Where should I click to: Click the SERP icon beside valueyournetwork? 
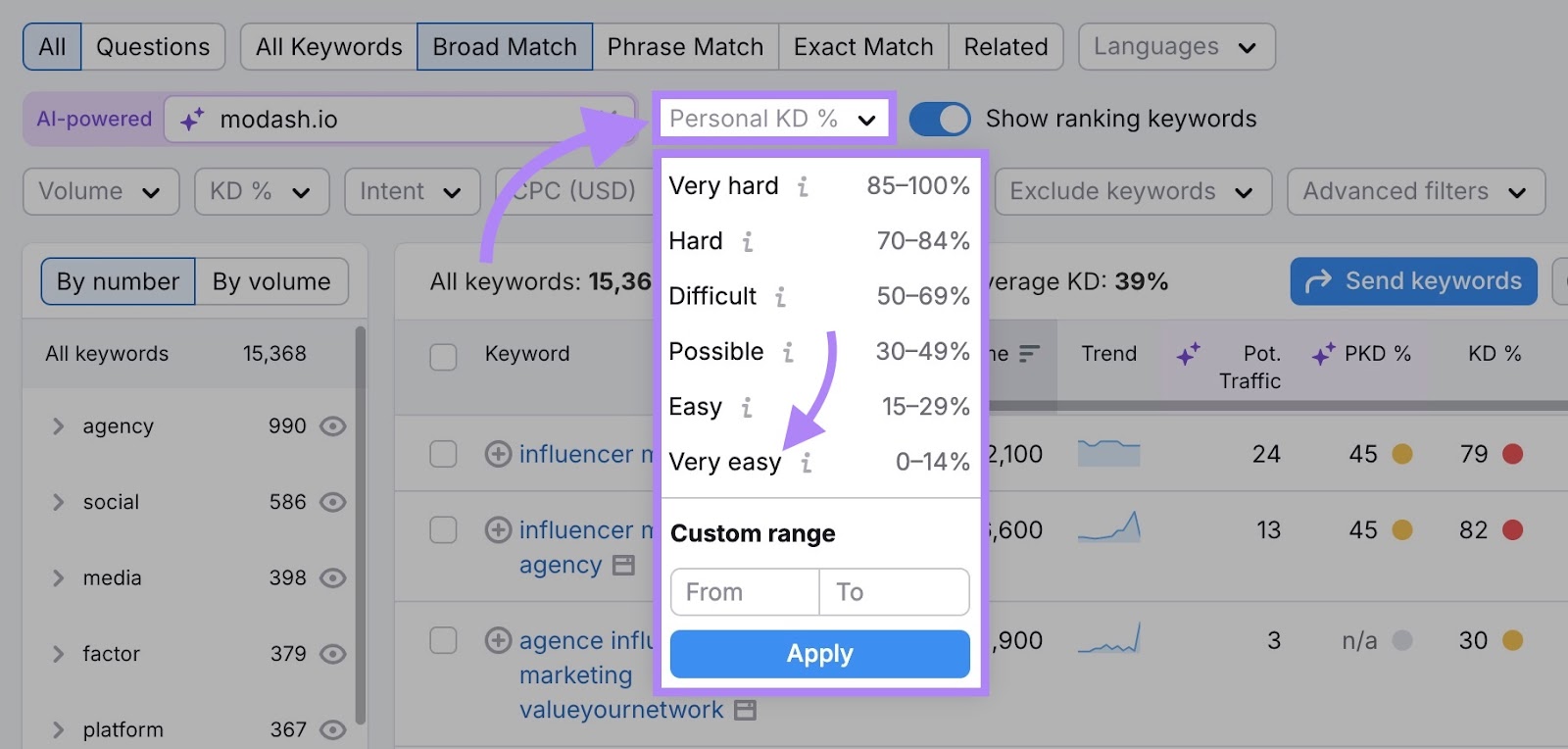pyautogui.click(x=745, y=710)
